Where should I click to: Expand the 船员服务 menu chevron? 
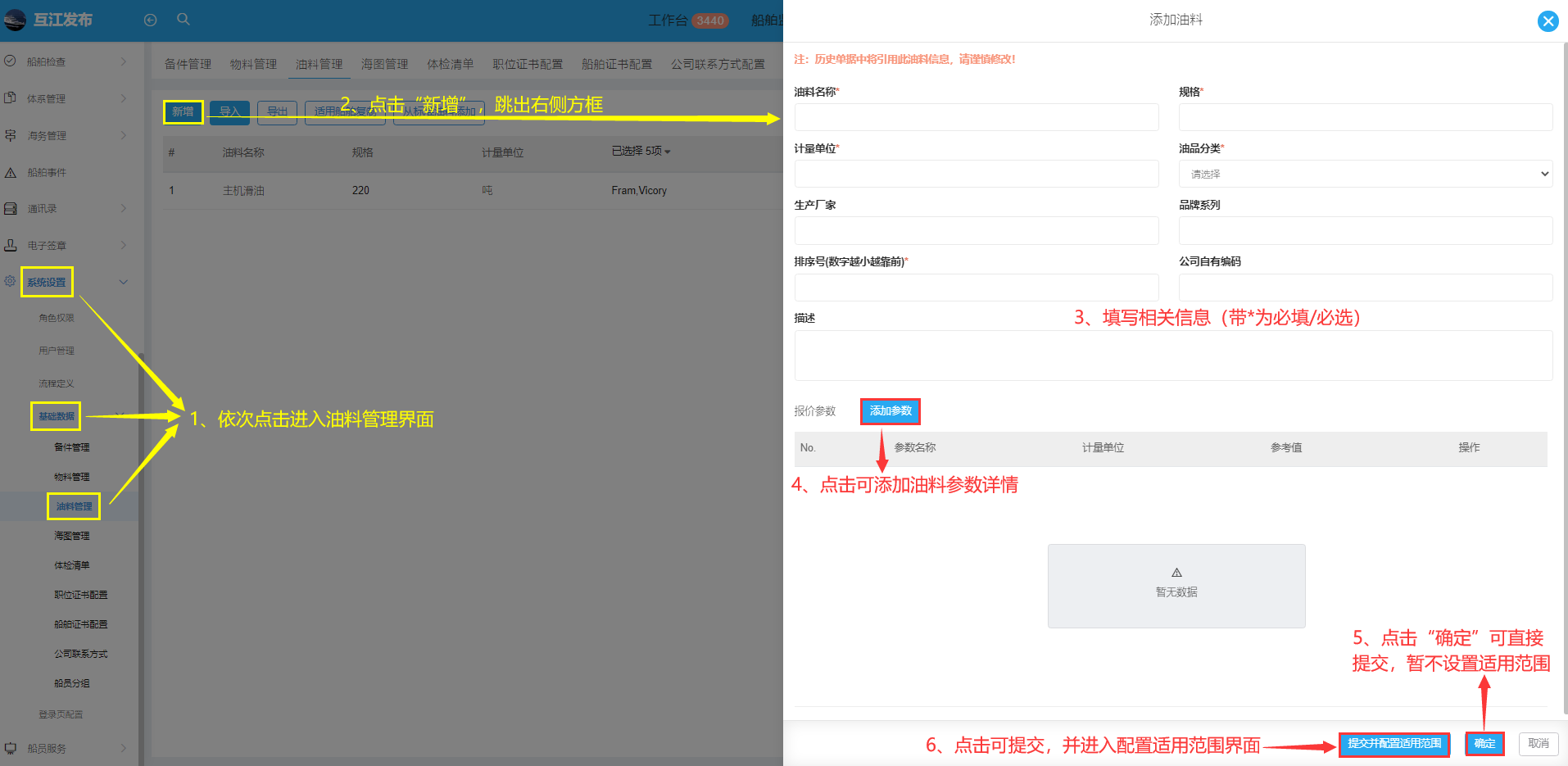pos(124,748)
